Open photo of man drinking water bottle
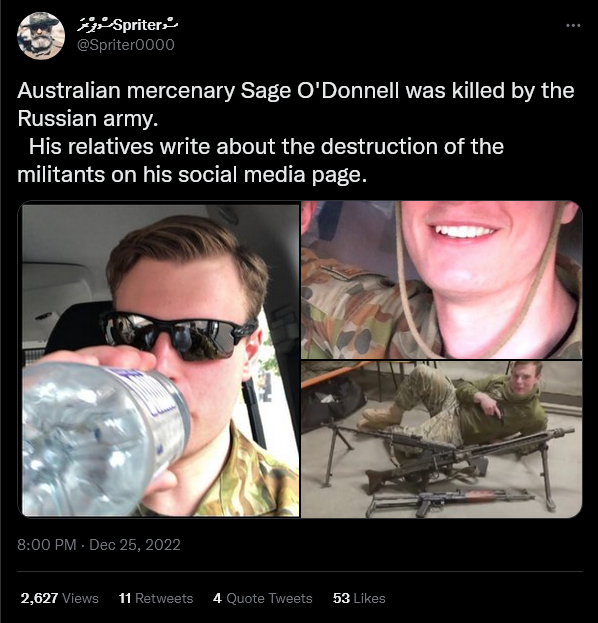598x623 pixels. (161, 360)
